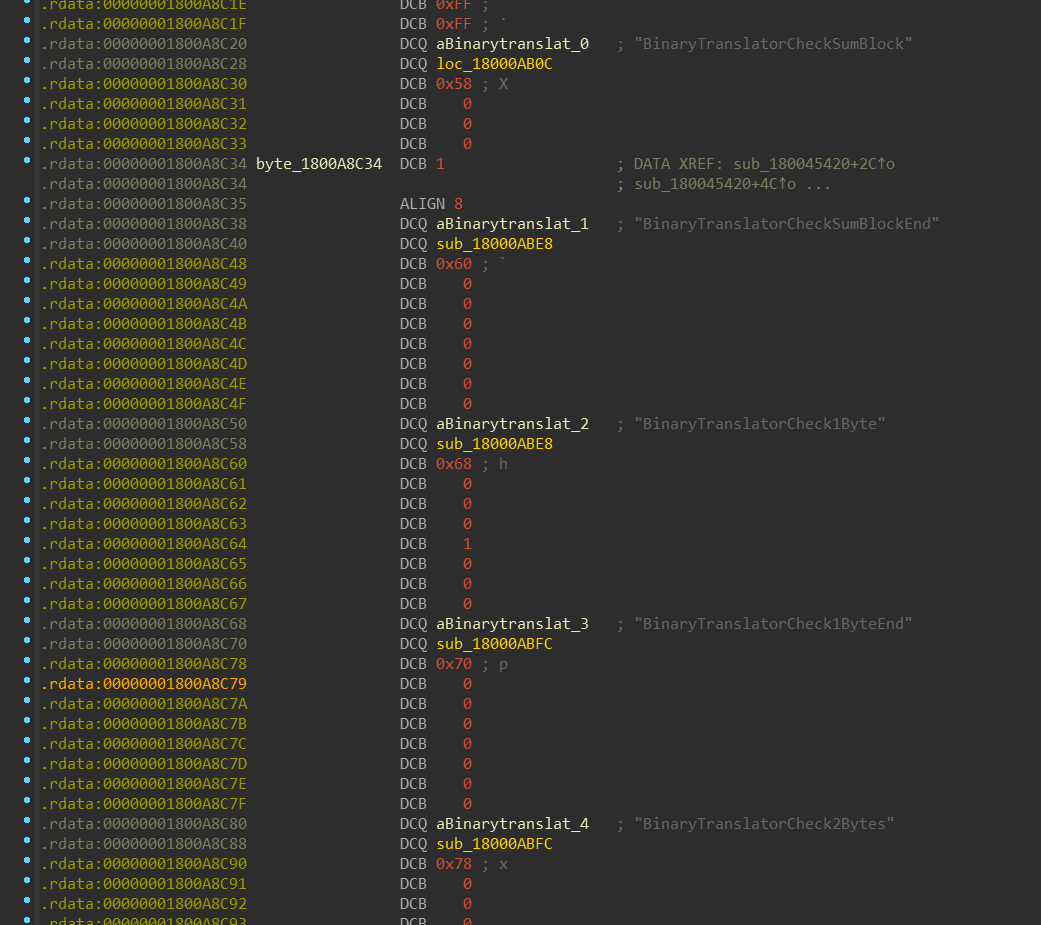Click the breakpoint dot beside address 1800A8C90
Viewport: 1041px width, 925px height.
point(27,861)
